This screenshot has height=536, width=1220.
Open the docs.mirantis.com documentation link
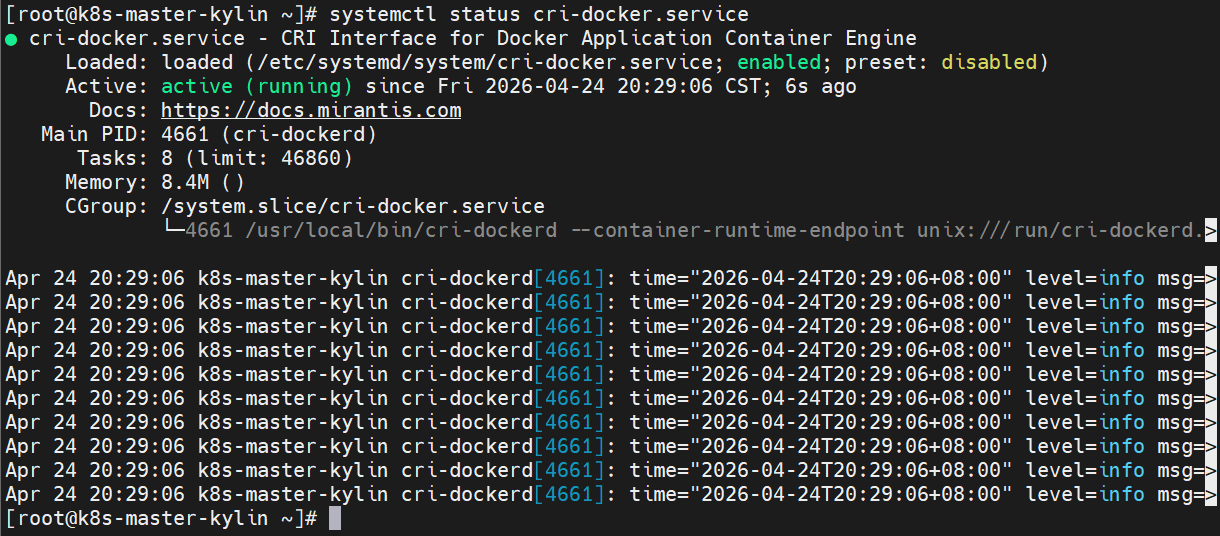coord(311,110)
